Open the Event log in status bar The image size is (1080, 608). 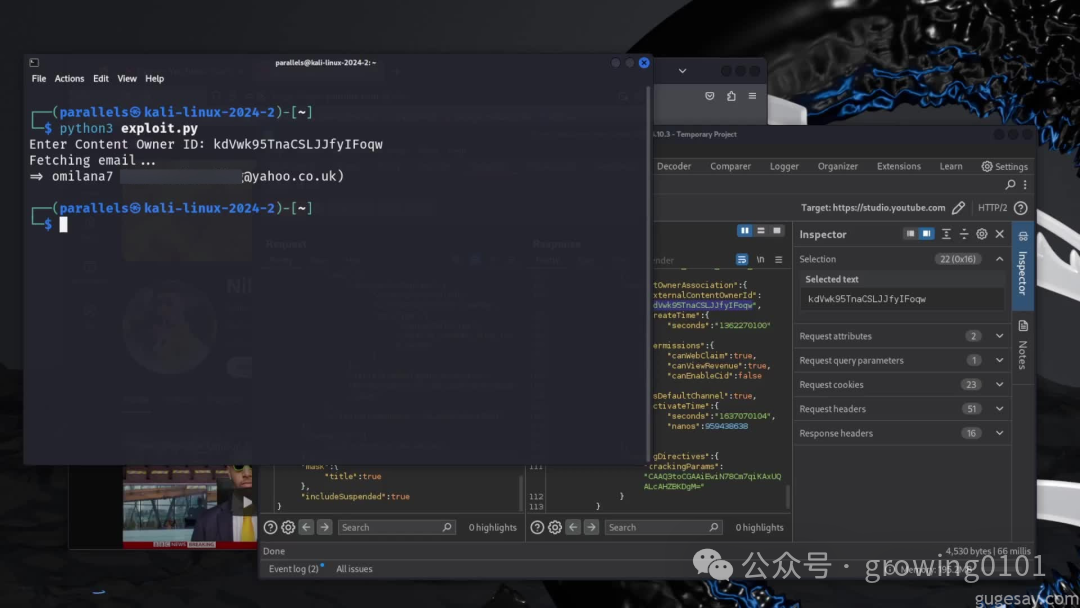pos(294,569)
